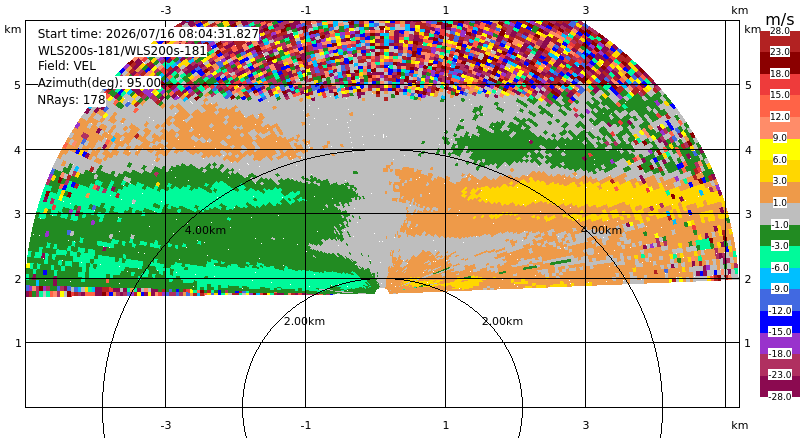Click the m/s units title above colorbar
This screenshot has height=438, width=800.
(780, 20)
